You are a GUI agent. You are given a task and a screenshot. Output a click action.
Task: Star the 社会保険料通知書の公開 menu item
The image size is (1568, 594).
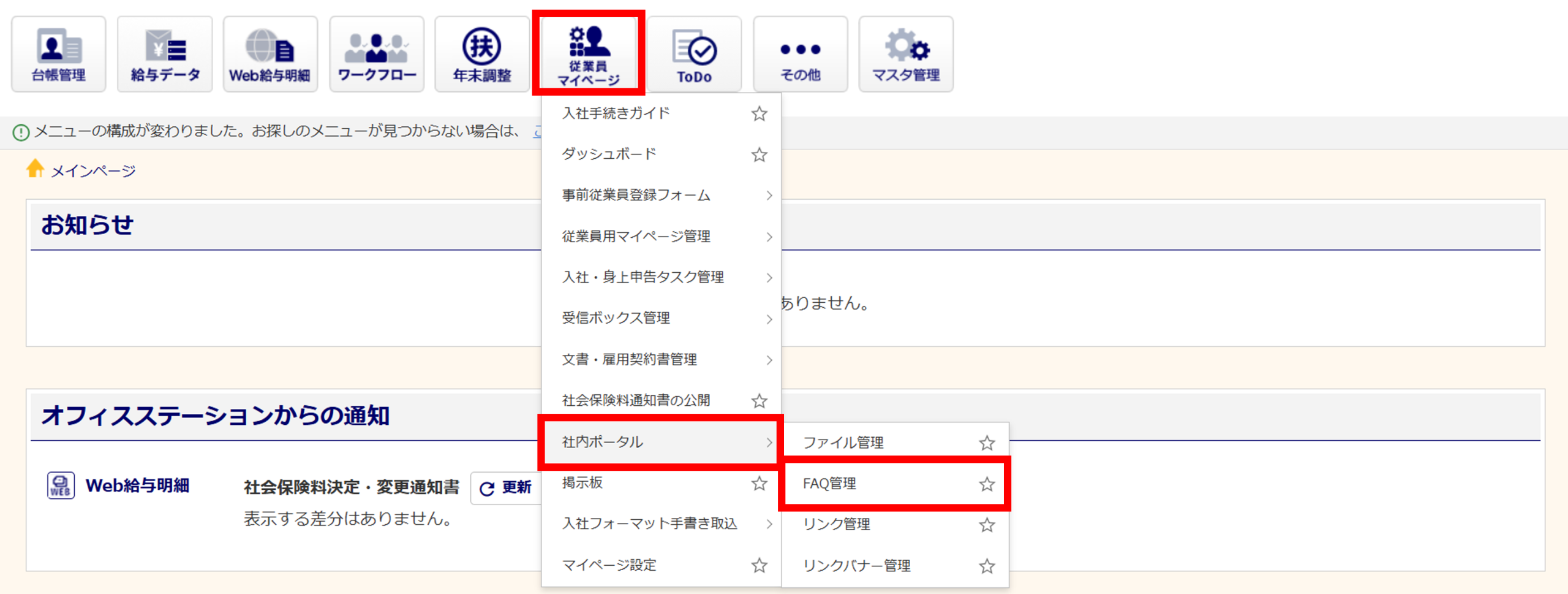point(759,401)
